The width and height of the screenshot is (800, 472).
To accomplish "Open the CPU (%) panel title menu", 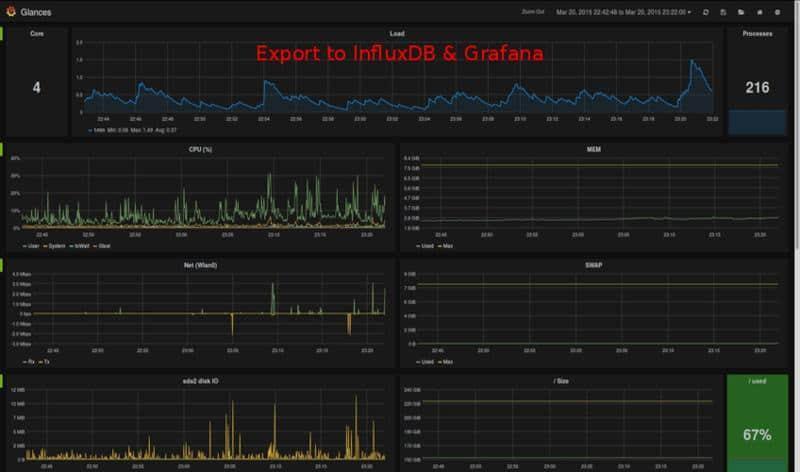I will pyautogui.click(x=201, y=149).
